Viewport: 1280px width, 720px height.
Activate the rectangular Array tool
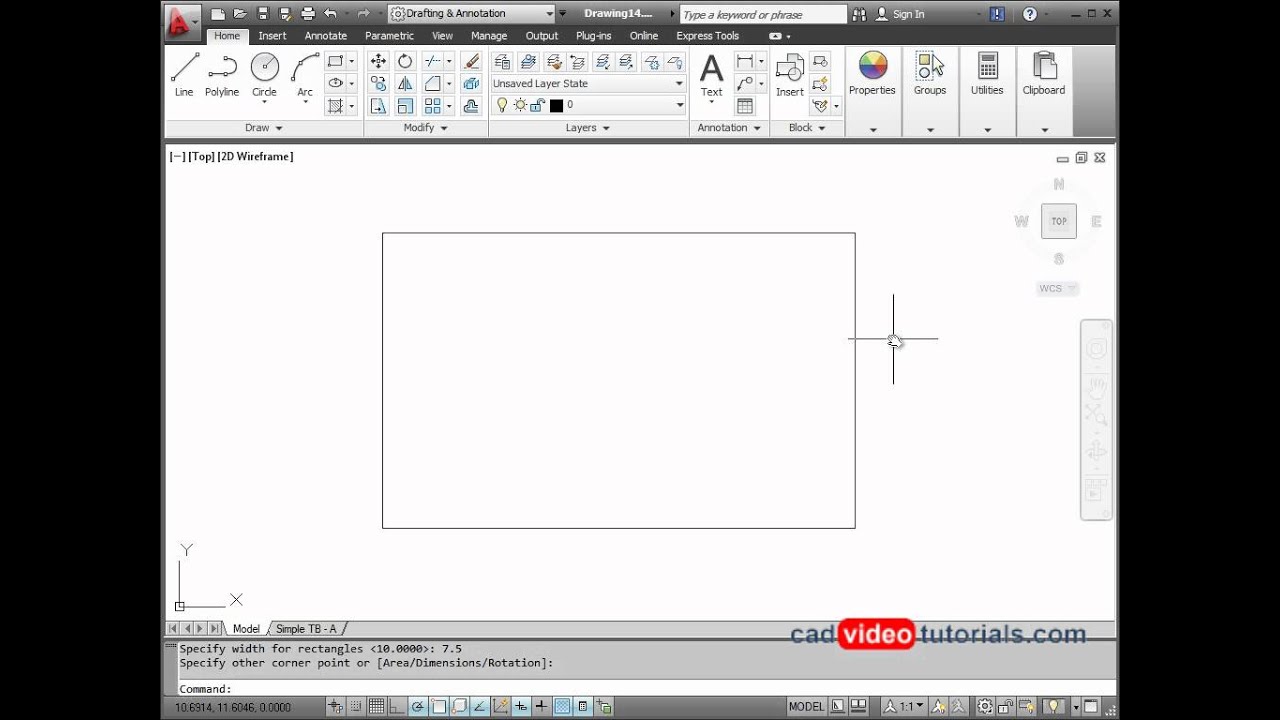coord(432,105)
